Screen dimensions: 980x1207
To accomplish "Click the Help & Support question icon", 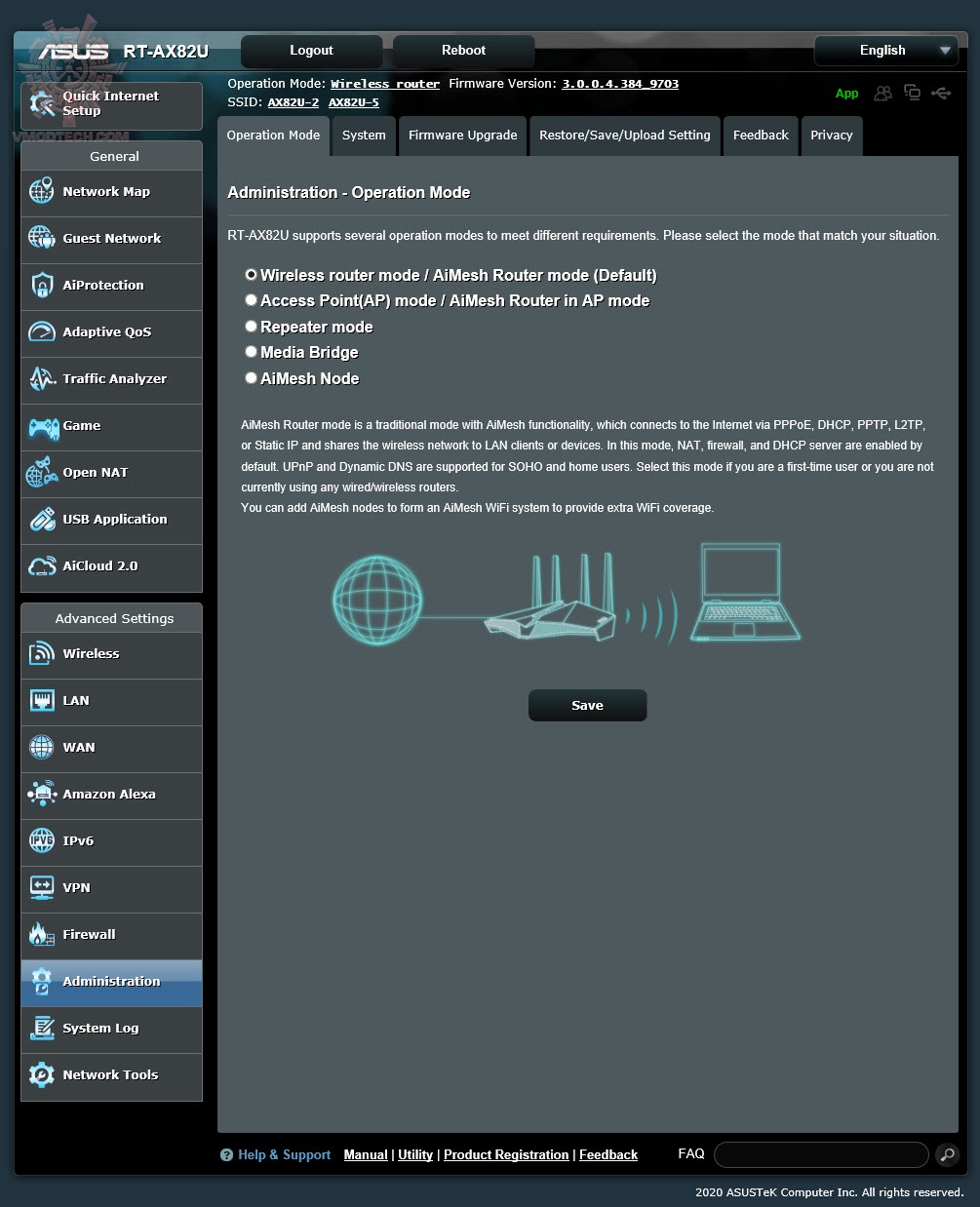I will 226,1154.
